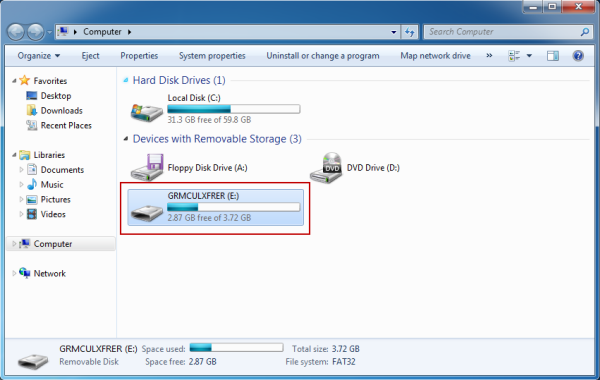Click the Documents library icon

point(32,169)
